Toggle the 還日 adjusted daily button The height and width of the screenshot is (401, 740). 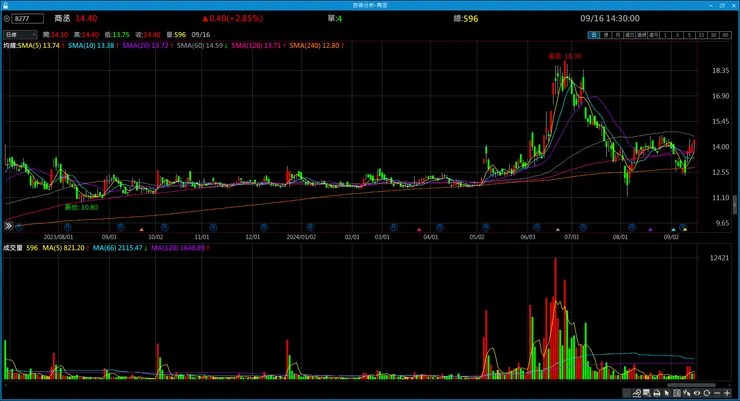click(x=630, y=35)
